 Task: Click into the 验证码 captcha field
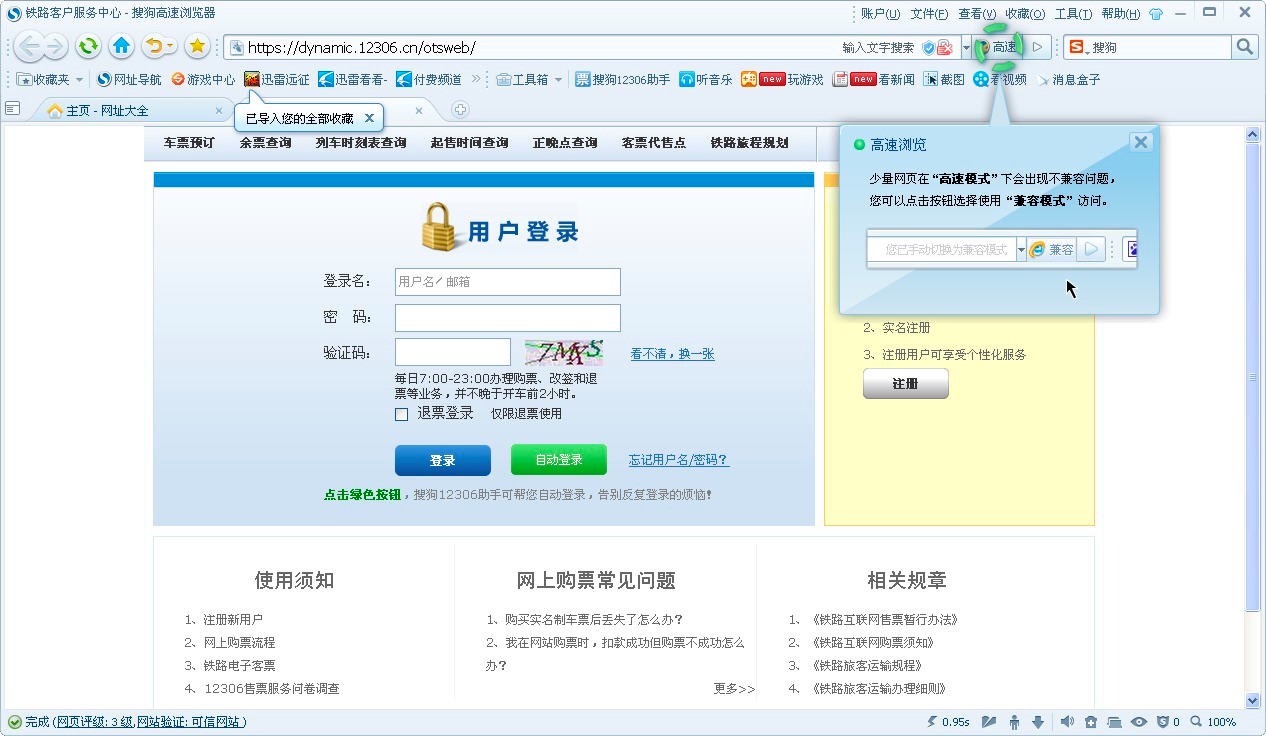pos(453,352)
